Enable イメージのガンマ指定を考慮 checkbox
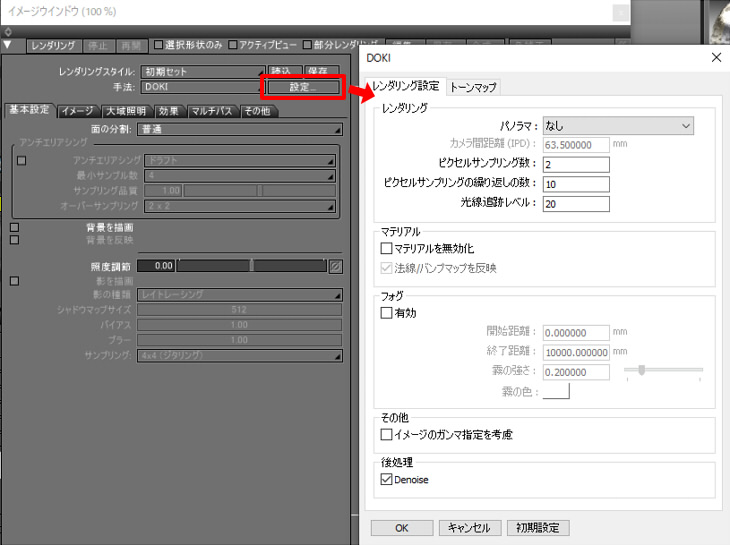 click(386, 434)
